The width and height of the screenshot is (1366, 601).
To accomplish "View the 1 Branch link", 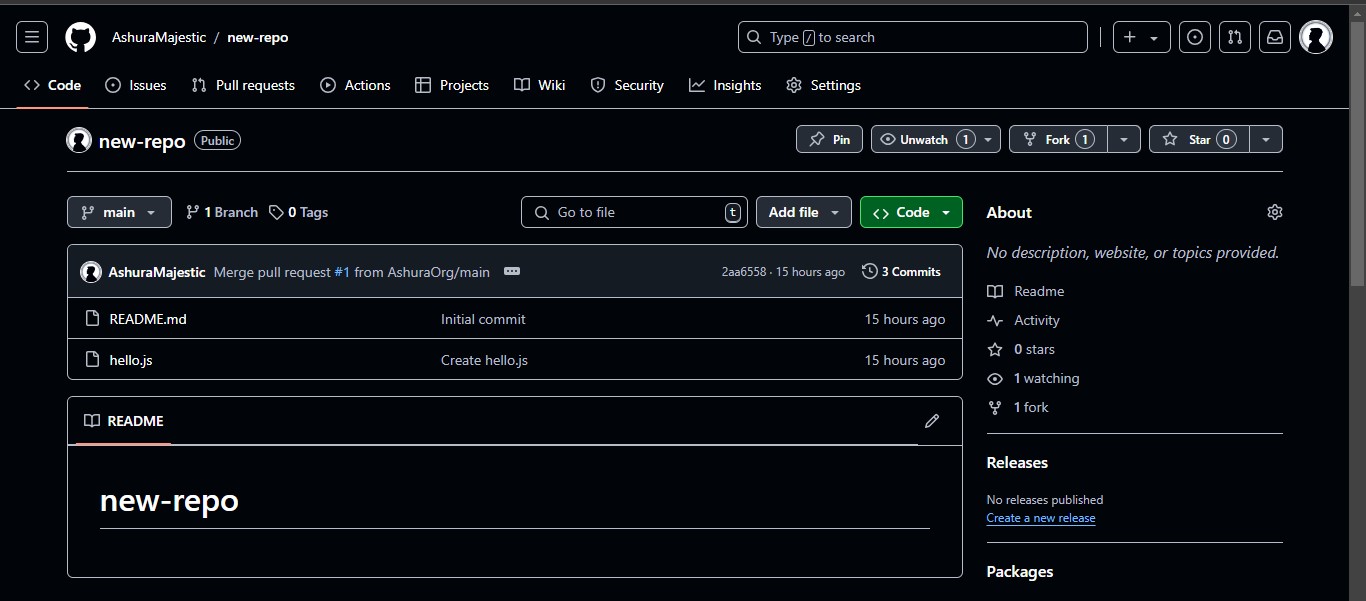I will (222, 212).
